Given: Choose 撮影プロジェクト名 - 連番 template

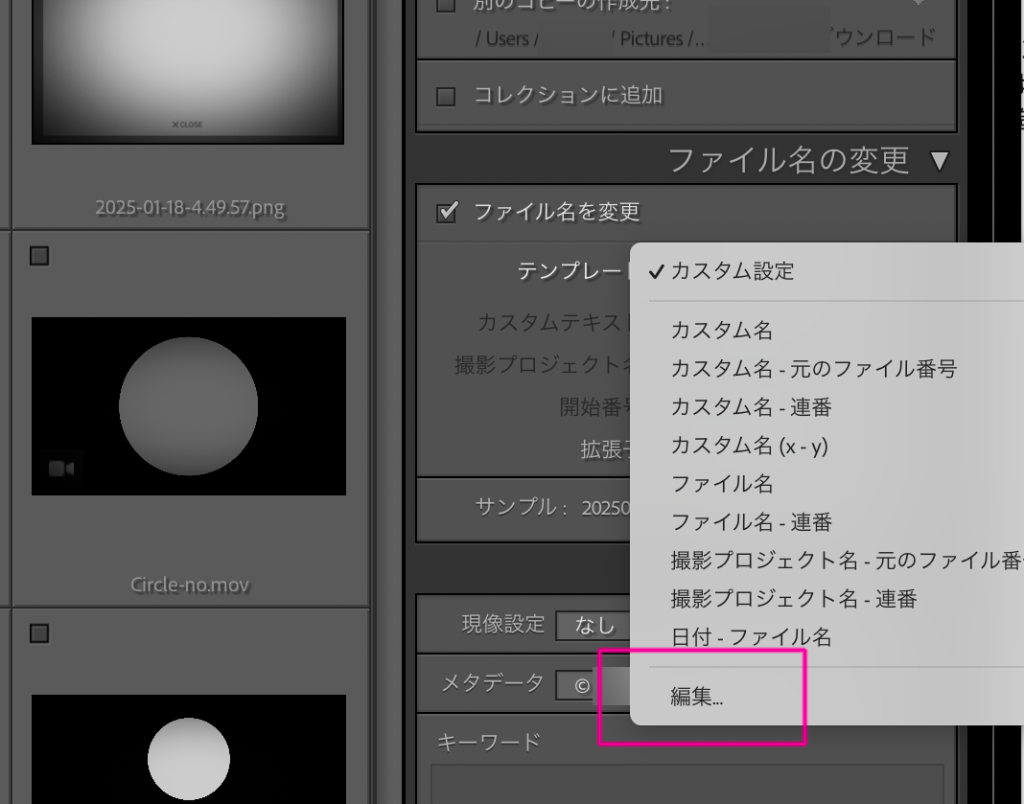Looking at the screenshot, I should click(x=793, y=599).
